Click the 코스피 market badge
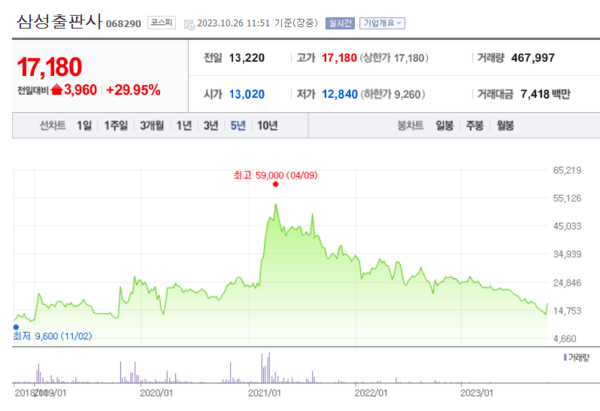The image size is (600, 411). tap(159, 21)
